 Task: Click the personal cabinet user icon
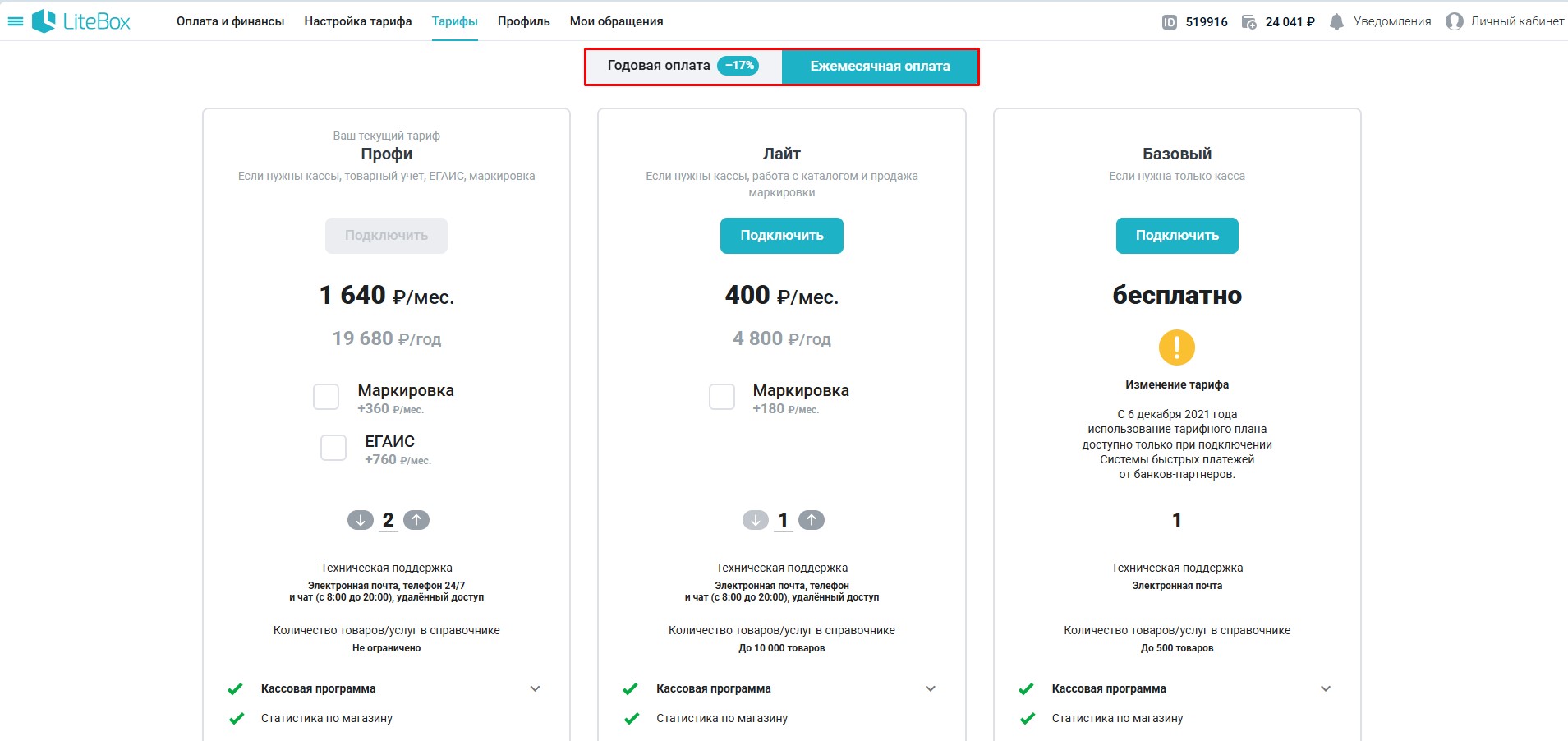coord(1454,22)
